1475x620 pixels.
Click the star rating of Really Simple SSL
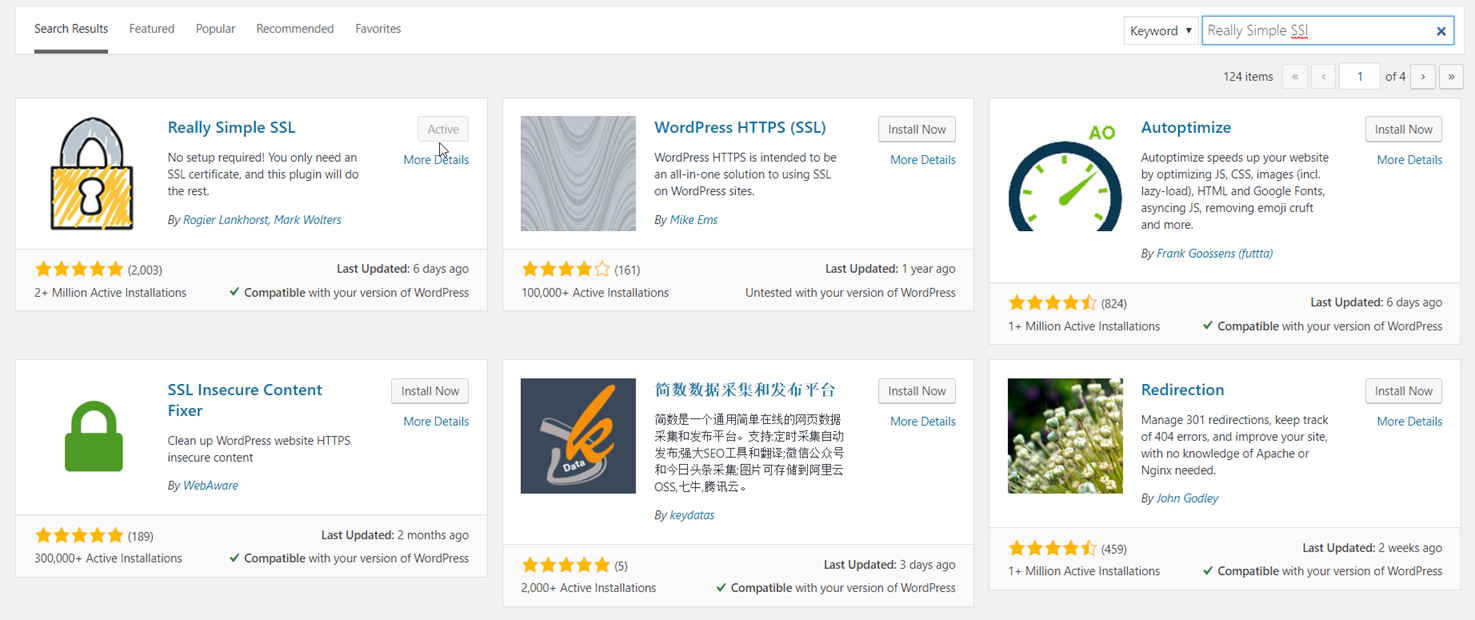(x=79, y=269)
